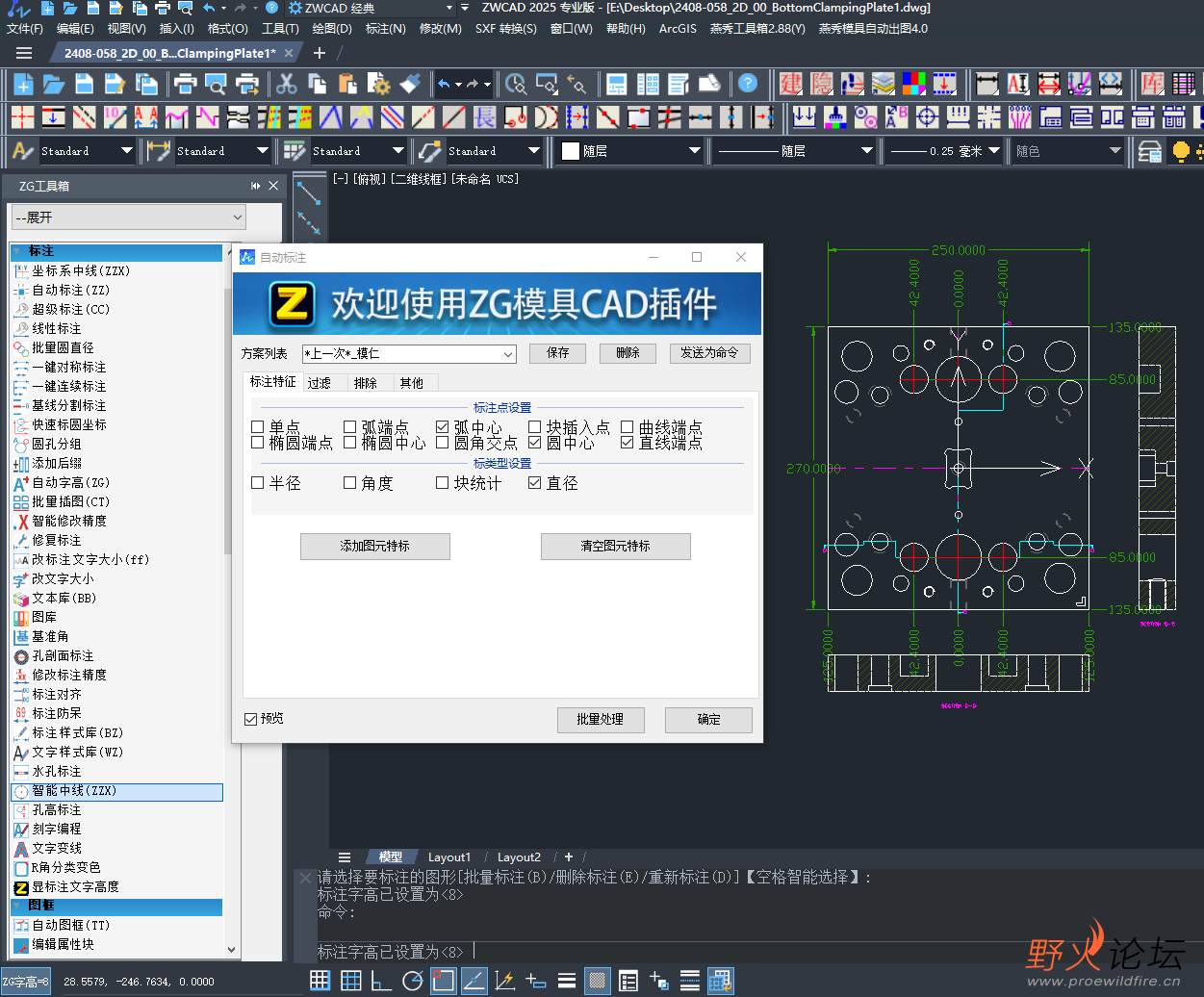This screenshot has height=997, width=1204.
Task: Click the Paste clipboard icon
Action: pyautogui.click(x=347, y=84)
